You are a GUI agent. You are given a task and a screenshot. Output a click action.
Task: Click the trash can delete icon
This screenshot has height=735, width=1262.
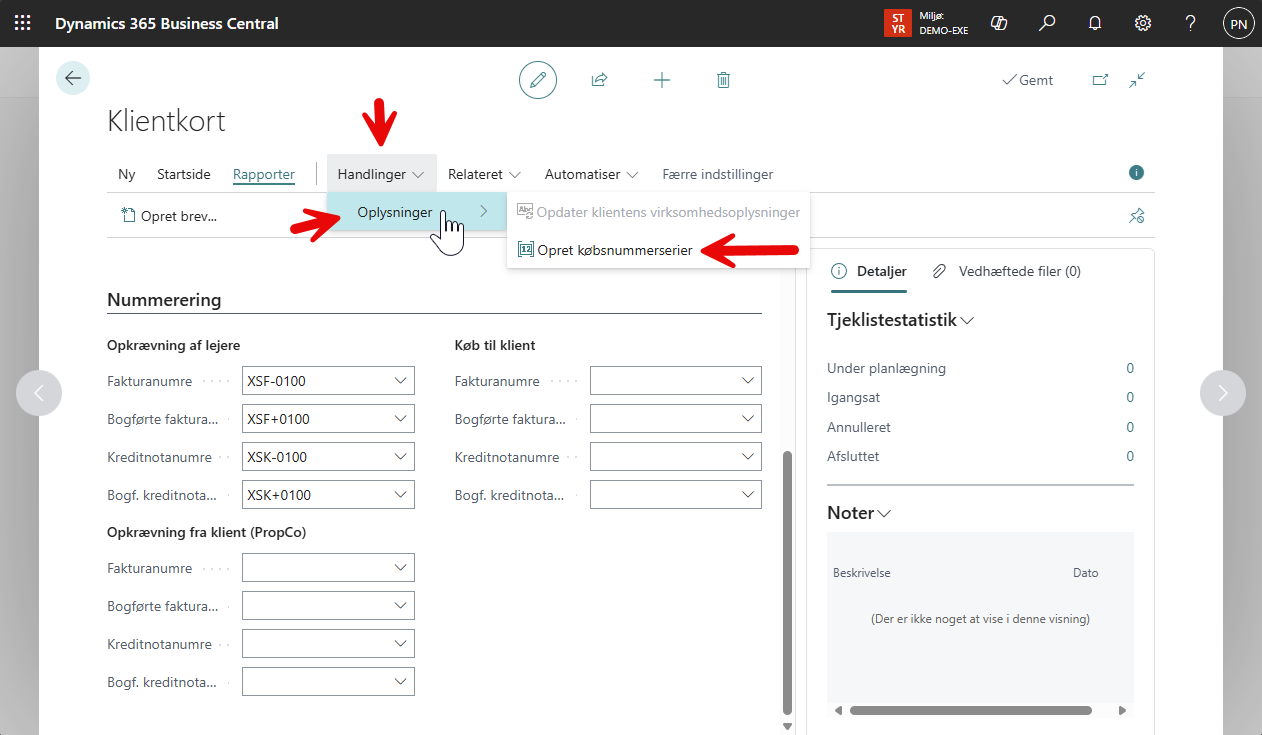[724, 80]
